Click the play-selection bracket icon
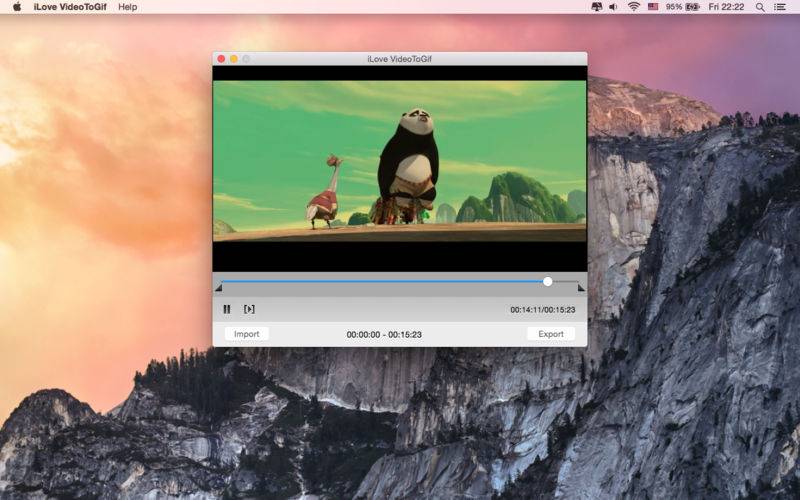The image size is (800, 500). (249, 309)
